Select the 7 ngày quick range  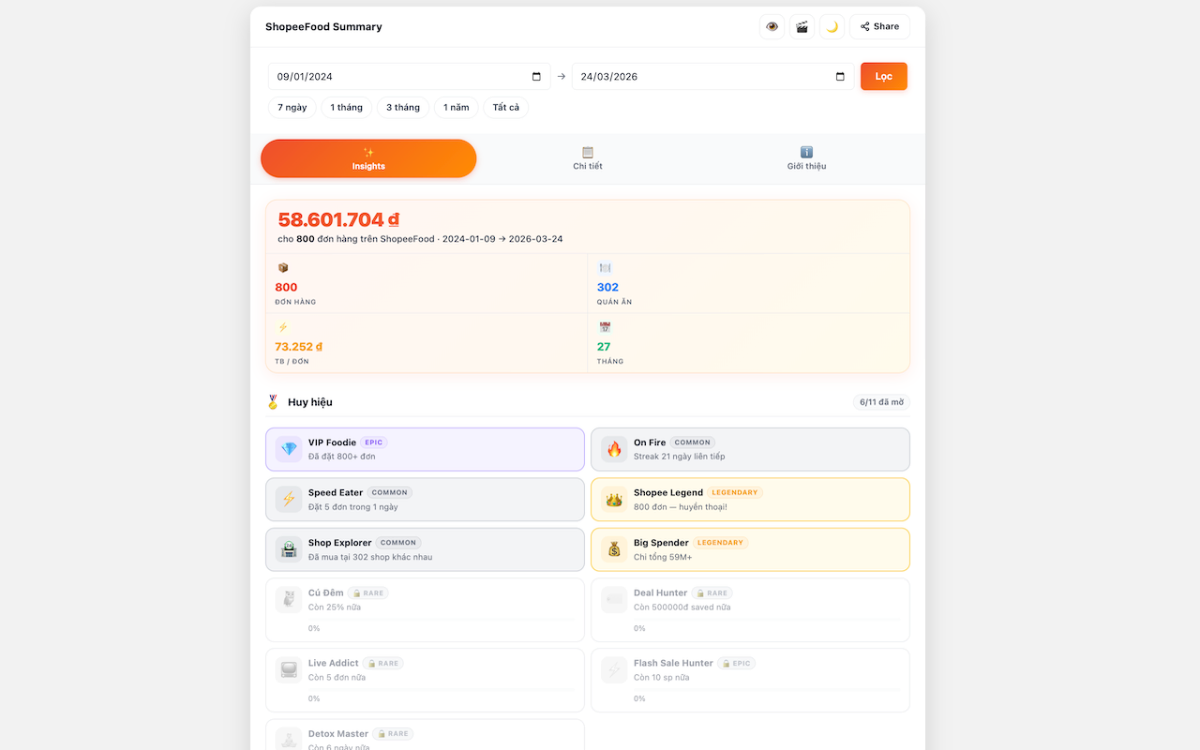click(292, 108)
